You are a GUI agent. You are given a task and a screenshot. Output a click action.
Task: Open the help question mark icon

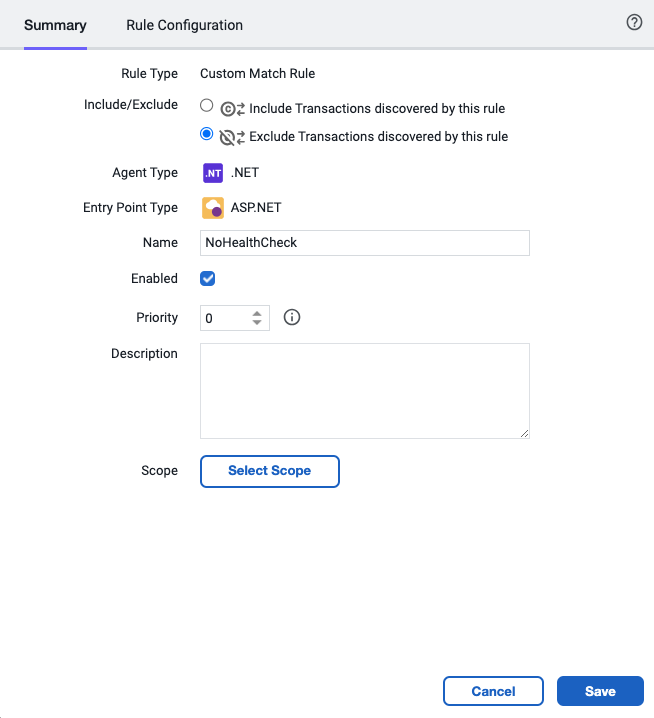(634, 22)
